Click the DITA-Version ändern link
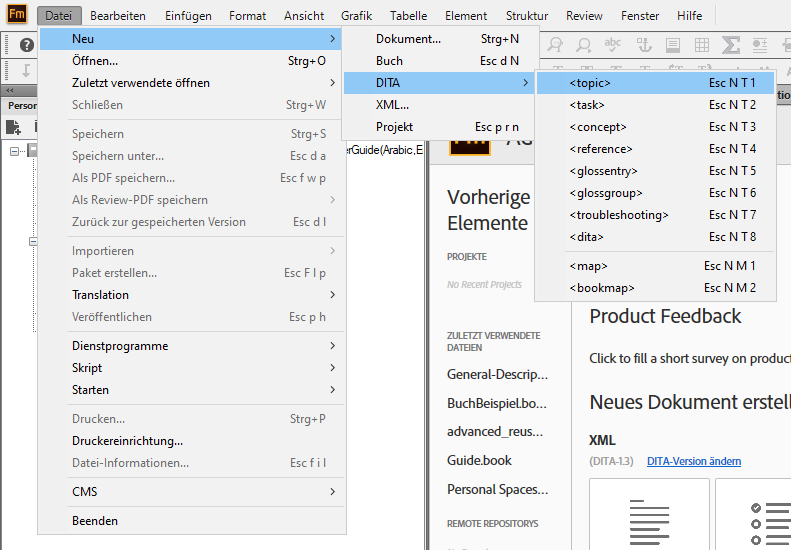 693,461
